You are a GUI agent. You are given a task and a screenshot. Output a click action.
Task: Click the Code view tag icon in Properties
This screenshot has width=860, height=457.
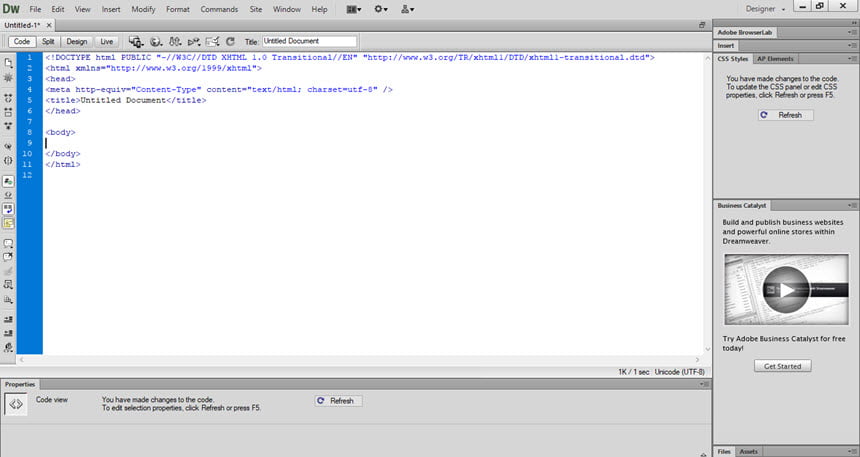click(x=16, y=404)
